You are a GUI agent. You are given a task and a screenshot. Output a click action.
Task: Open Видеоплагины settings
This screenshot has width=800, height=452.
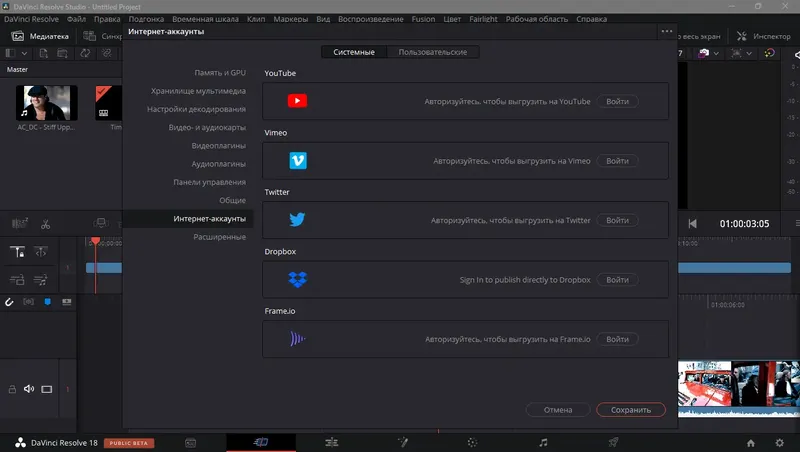(x=218, y=146)
